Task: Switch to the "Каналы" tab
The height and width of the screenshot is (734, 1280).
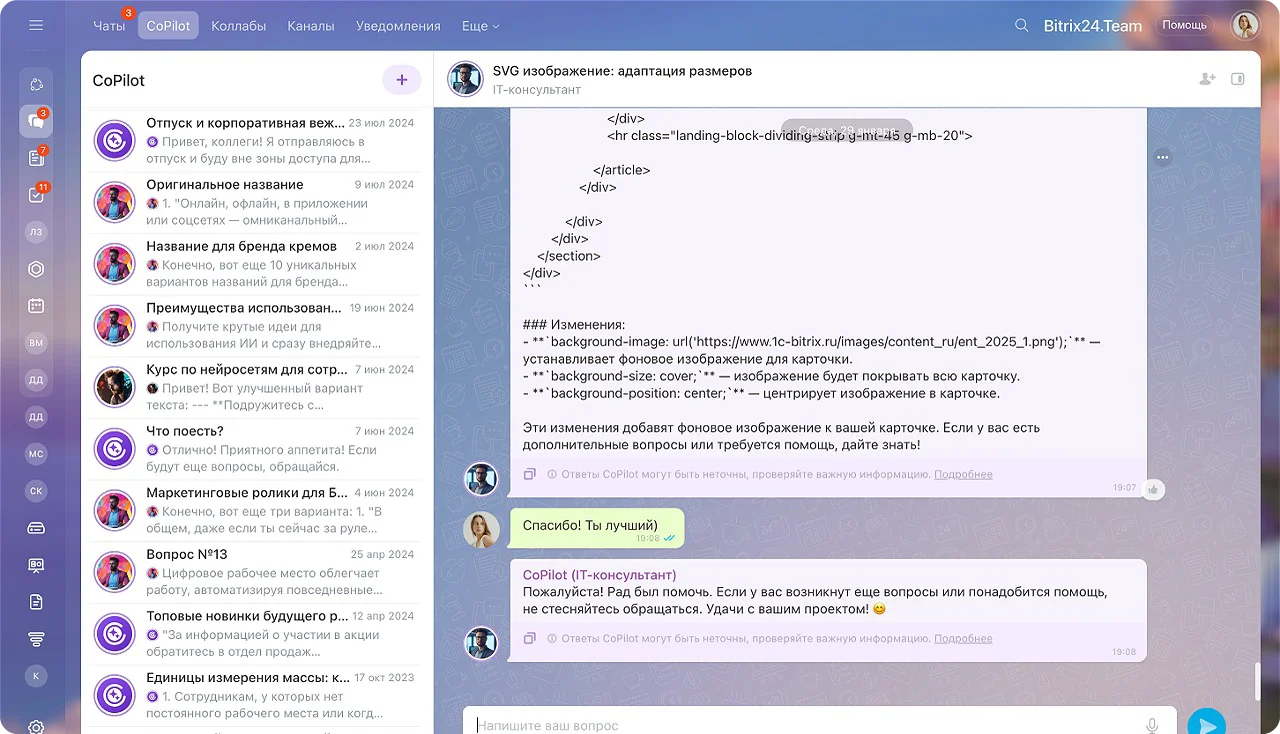Action: (311, 26)
